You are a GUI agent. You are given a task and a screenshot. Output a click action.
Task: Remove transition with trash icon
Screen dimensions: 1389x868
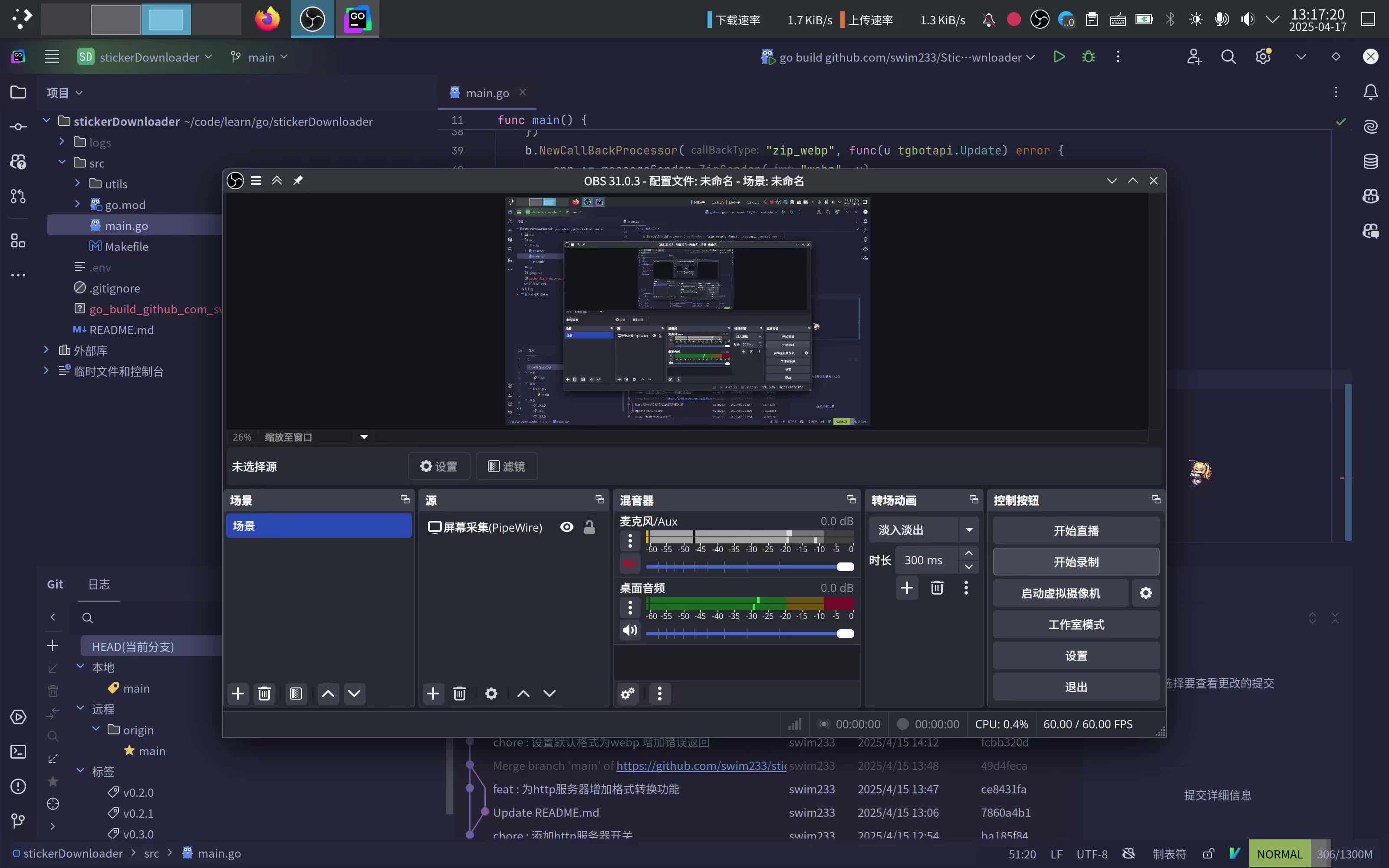tap(937, 588)
